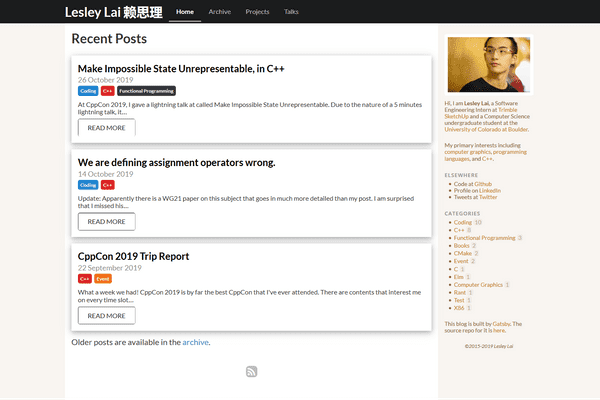
Task: Open the CMake category
Action: (x=463, y=253)
